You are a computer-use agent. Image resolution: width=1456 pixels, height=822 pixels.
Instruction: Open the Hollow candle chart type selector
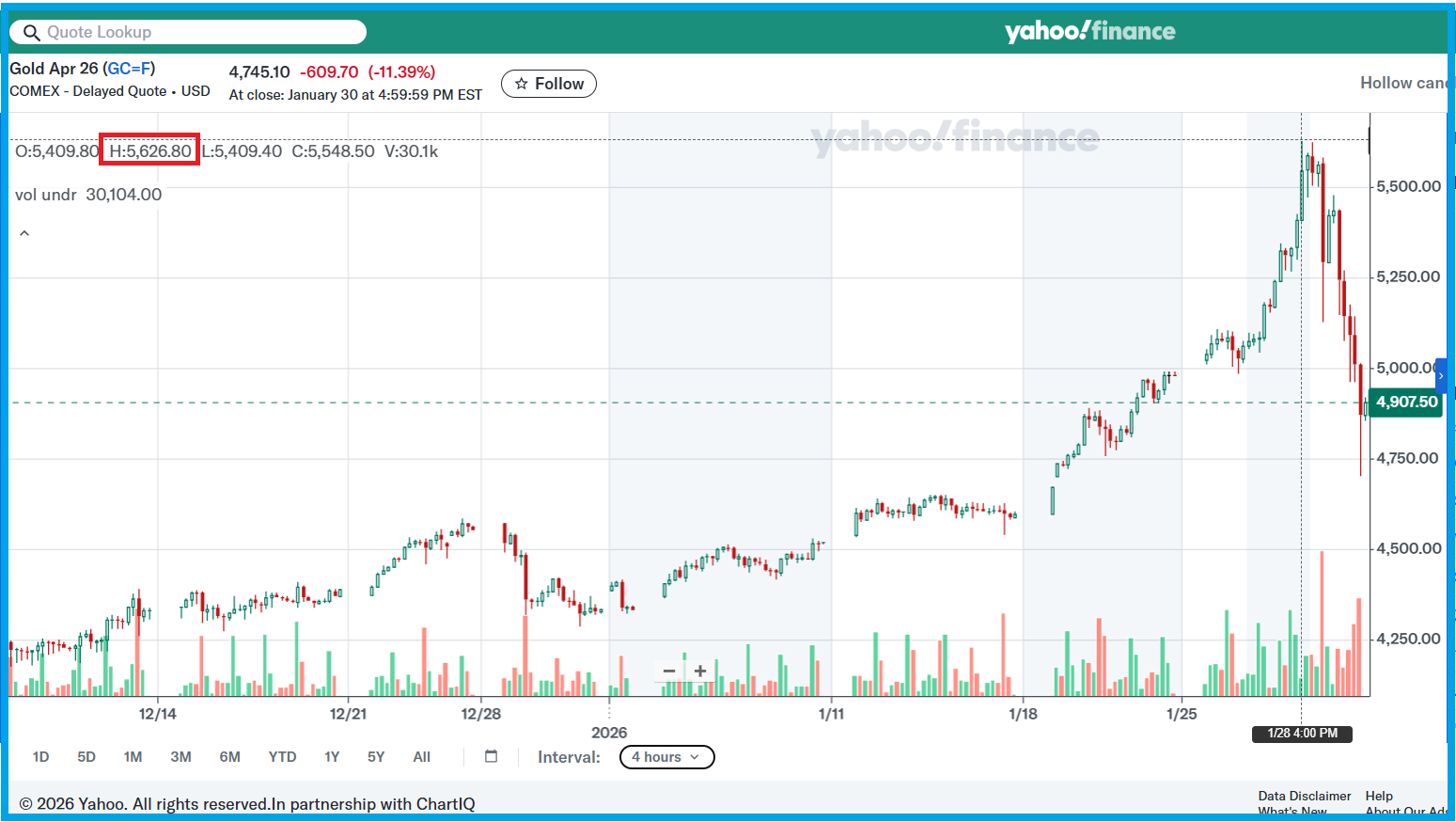click(1402, 83)
